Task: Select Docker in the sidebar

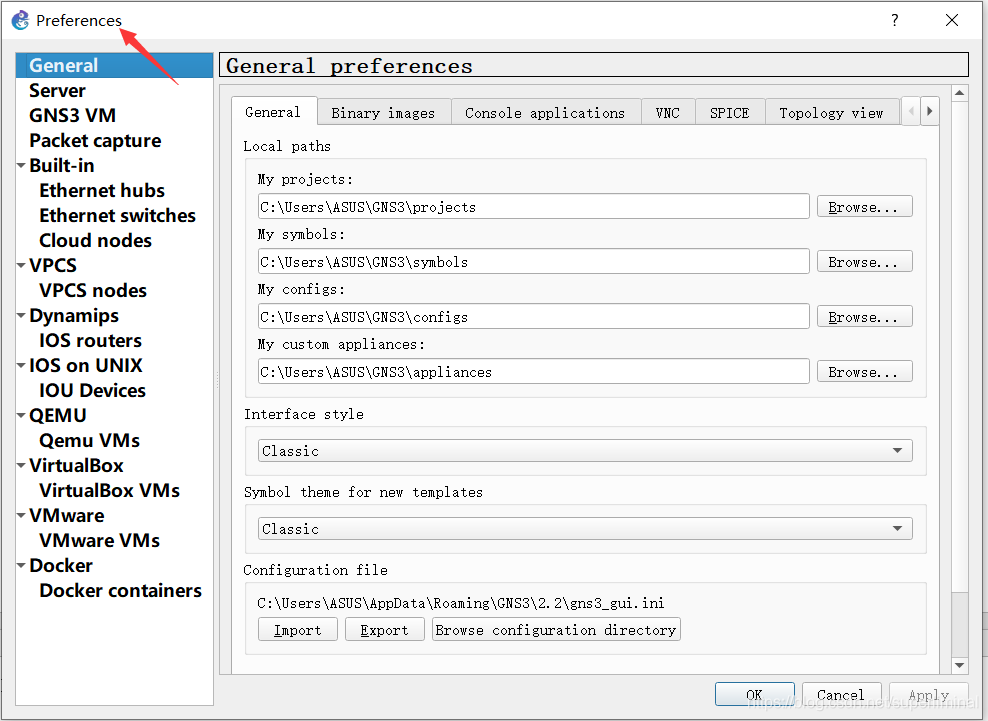Action: (61, 566)
